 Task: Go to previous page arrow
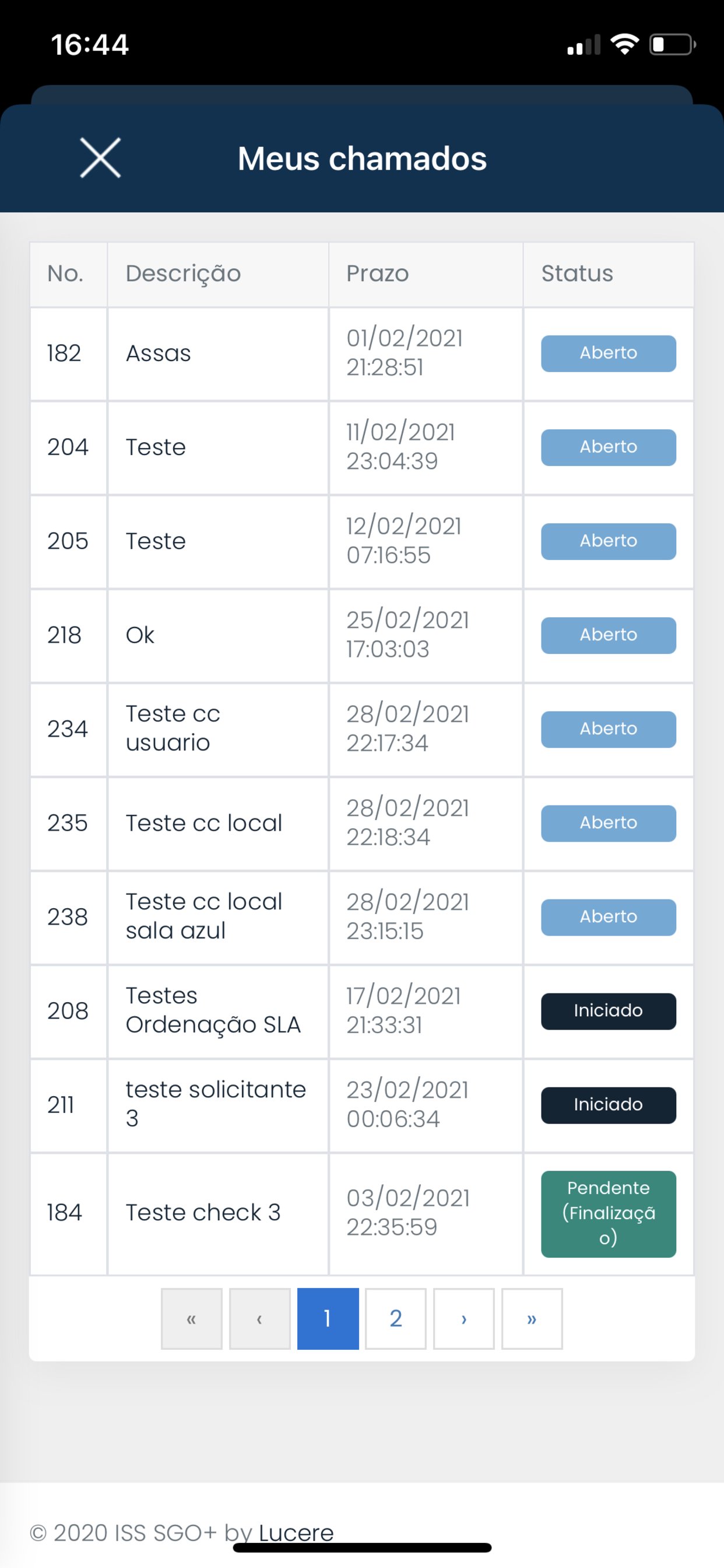[x=260, y=1318]
